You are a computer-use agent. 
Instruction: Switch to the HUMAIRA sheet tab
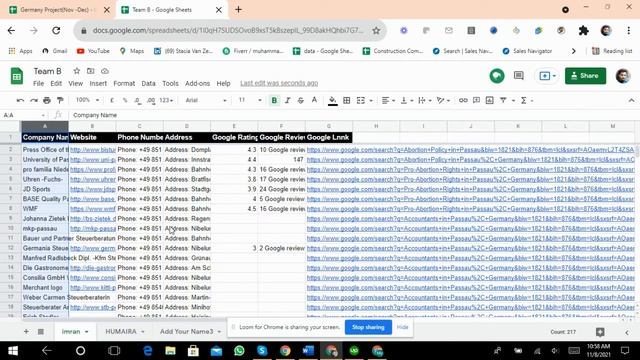tap(121, 331)
